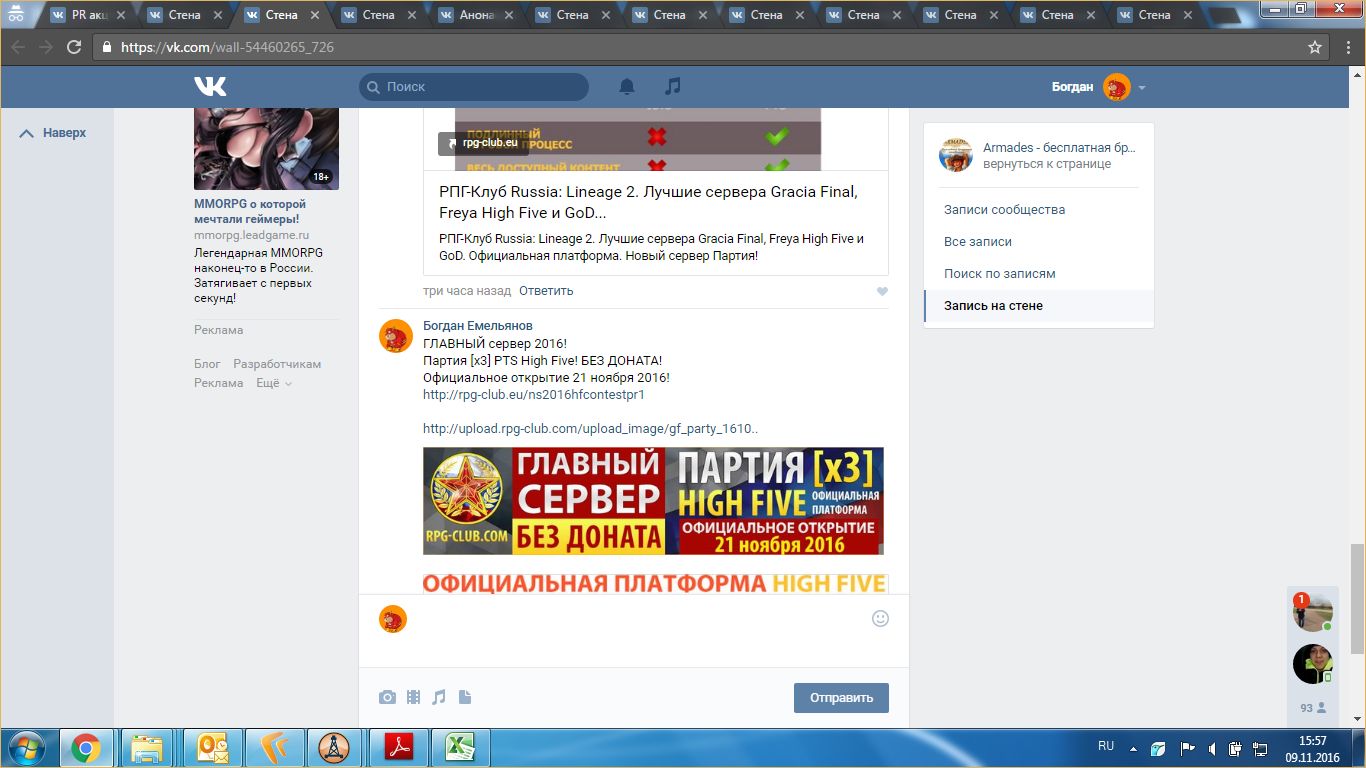The image size is (1366, 768).
Task: Expand the Богдан profile dropdown menu
Action: 1142,88
